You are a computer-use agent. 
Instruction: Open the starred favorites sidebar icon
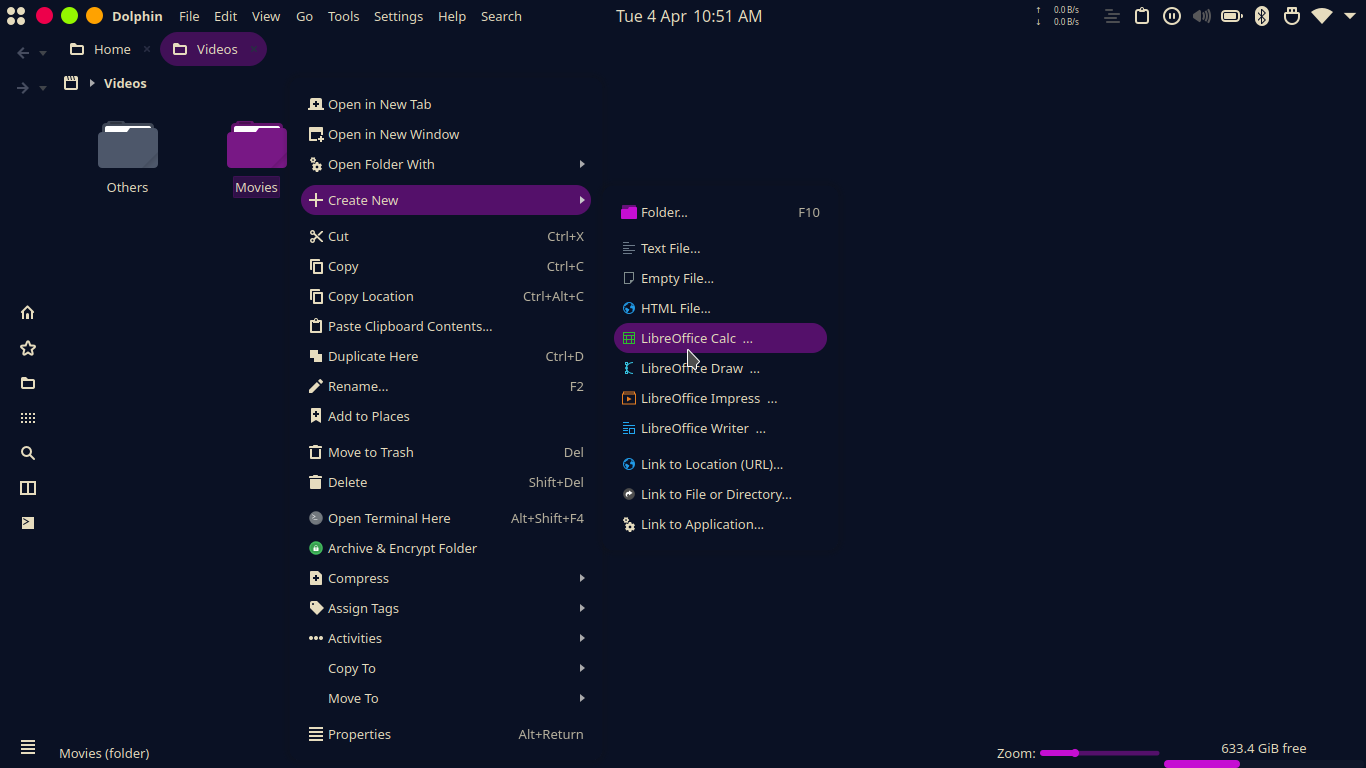28,348
